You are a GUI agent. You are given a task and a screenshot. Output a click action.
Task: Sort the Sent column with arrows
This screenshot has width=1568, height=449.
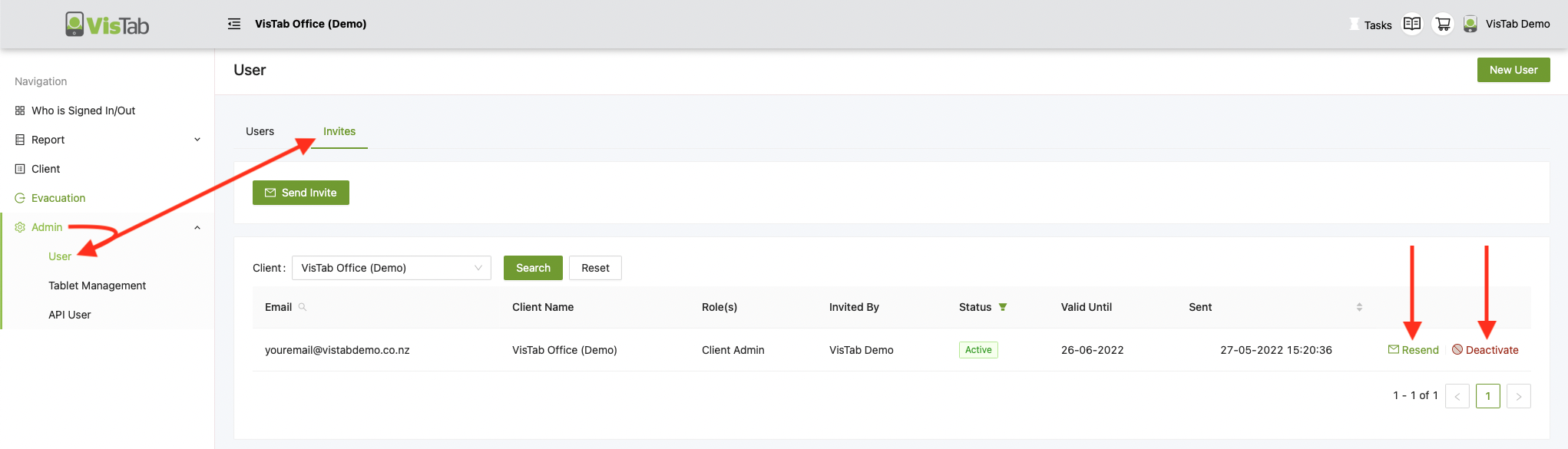click(1358, 307)
